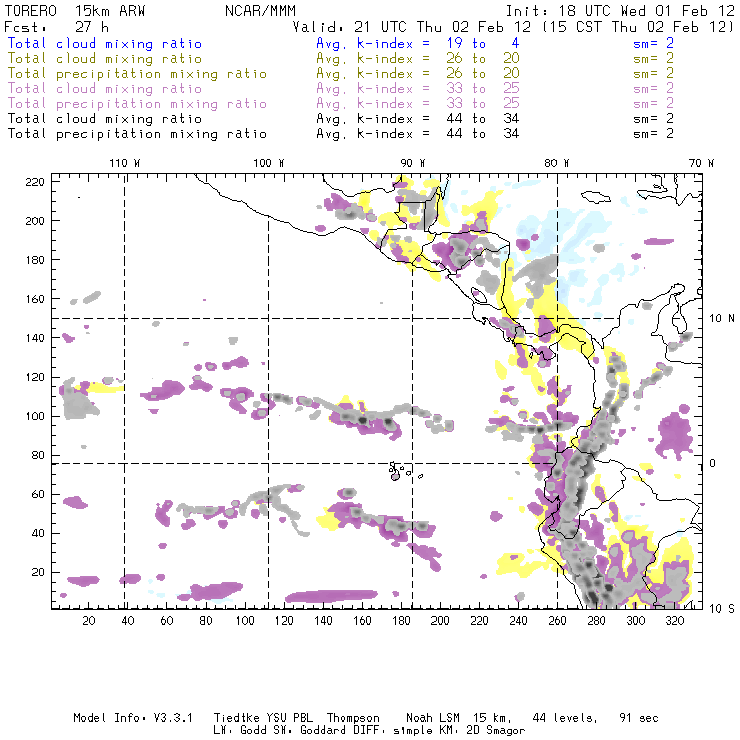Click the first olive "k-index = 26 to 20" text
This screenshot has width=740, height=740.
(x=438, y=59)
